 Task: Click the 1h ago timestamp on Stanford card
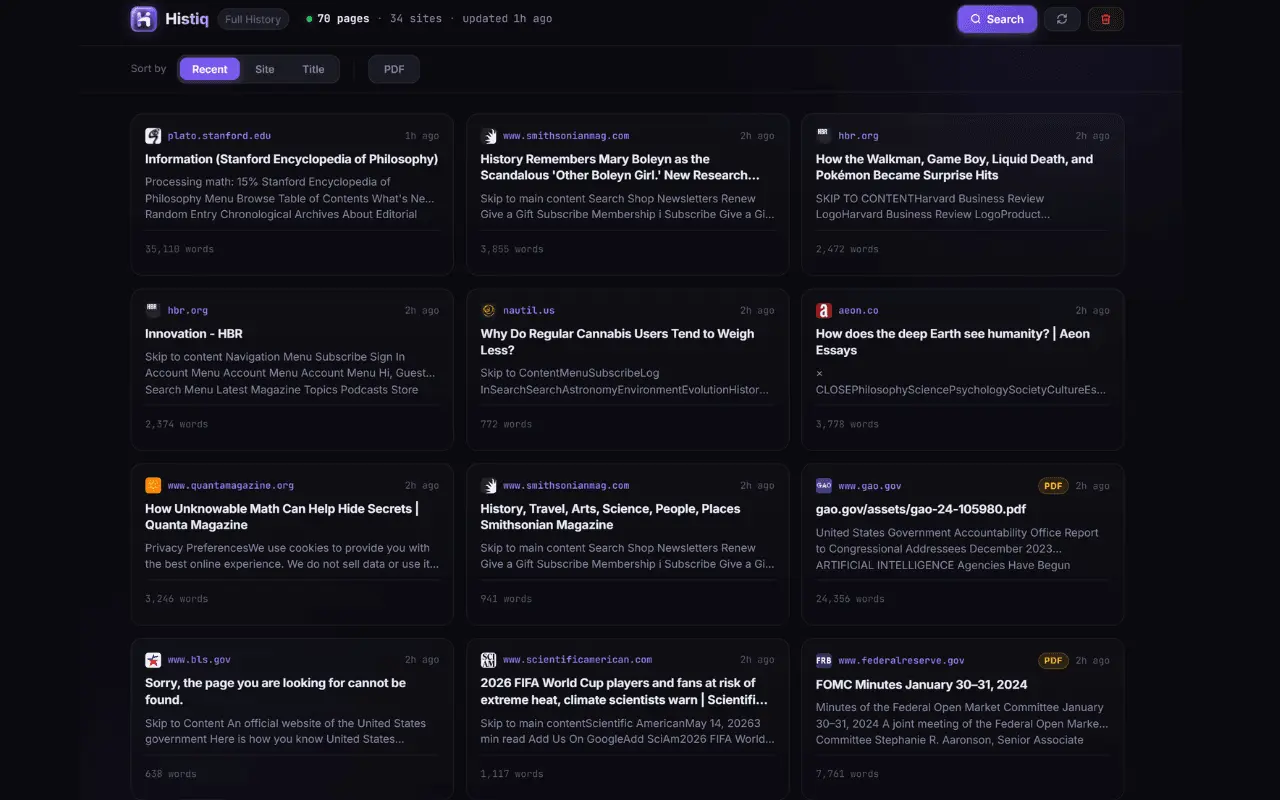pos(422,136)
